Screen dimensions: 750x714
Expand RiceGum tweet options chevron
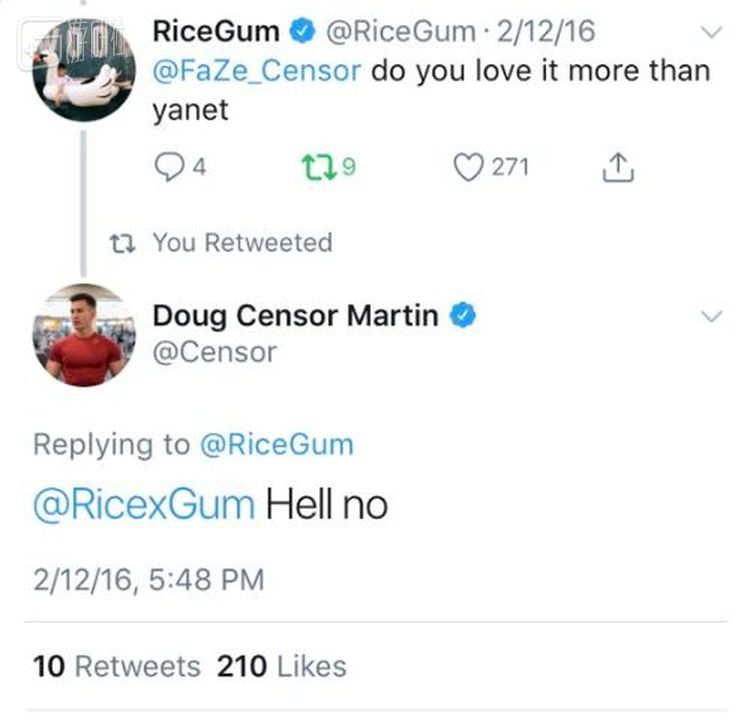click(x=711, y=32)
